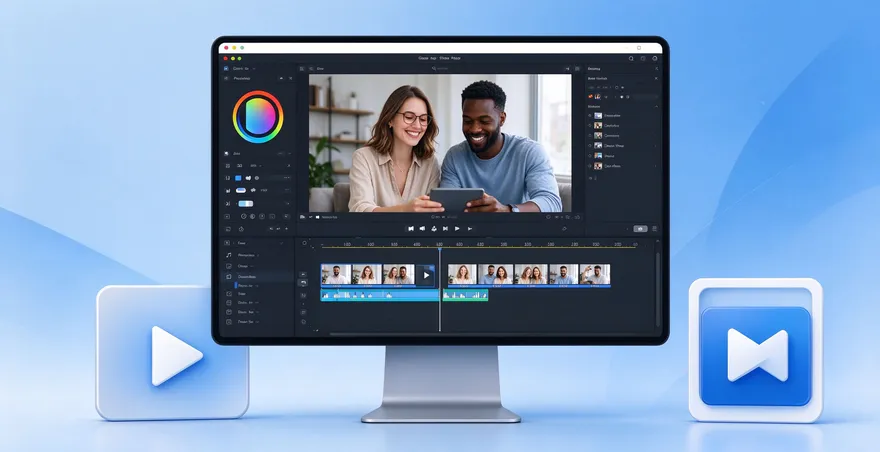
Task: Toggle the white-blue pill switch in the left panel
Action: coord(241,190)
